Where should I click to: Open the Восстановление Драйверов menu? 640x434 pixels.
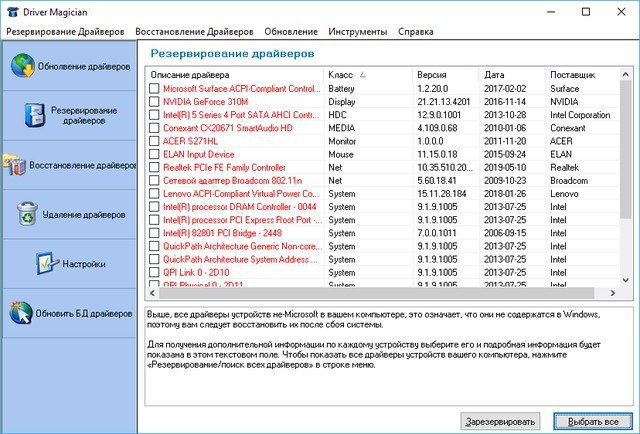coord(194,32)
